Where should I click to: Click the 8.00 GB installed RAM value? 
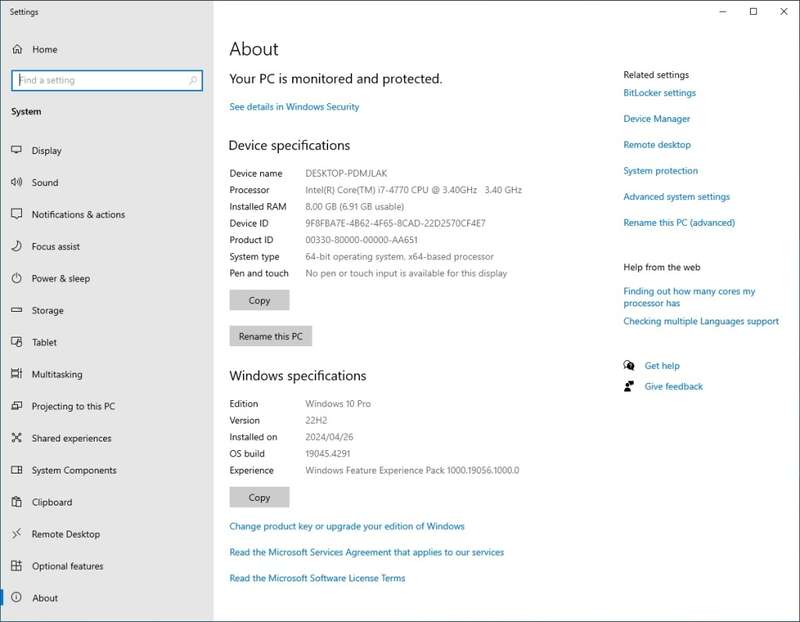pos(355,207)
